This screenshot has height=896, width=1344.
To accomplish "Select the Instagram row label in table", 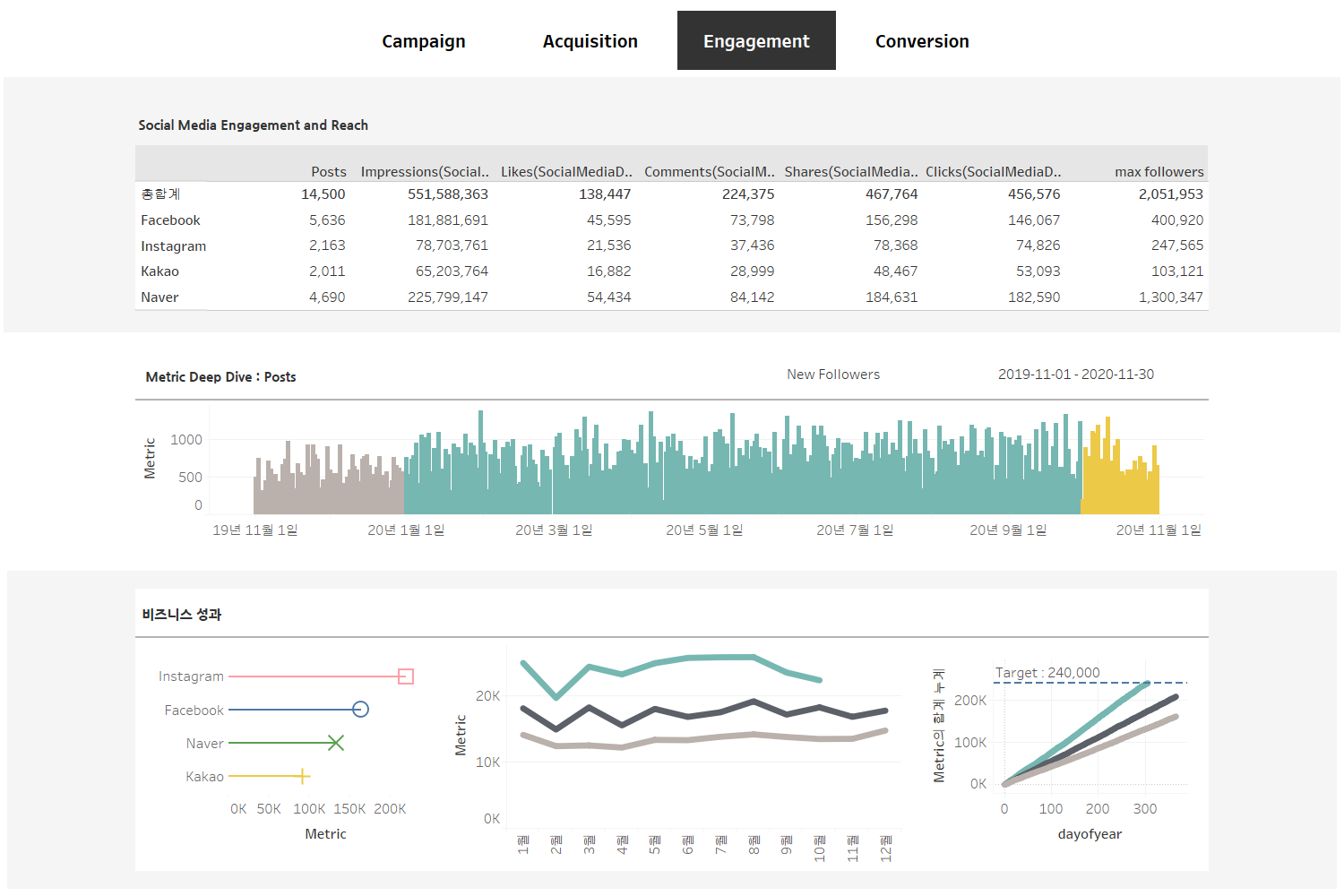I will [x=173, y=246].
